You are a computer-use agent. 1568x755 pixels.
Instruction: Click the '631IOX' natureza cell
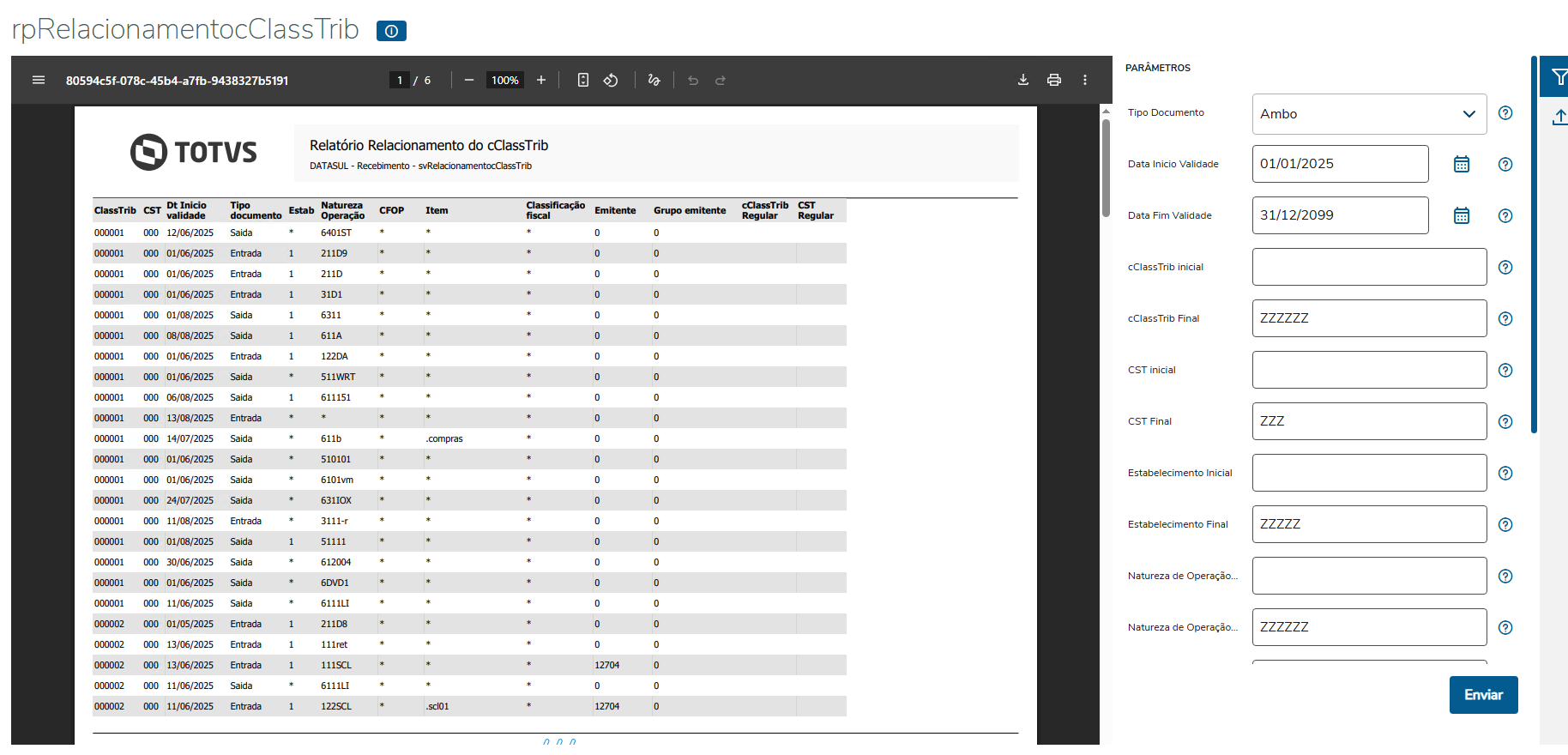point(336,500)
